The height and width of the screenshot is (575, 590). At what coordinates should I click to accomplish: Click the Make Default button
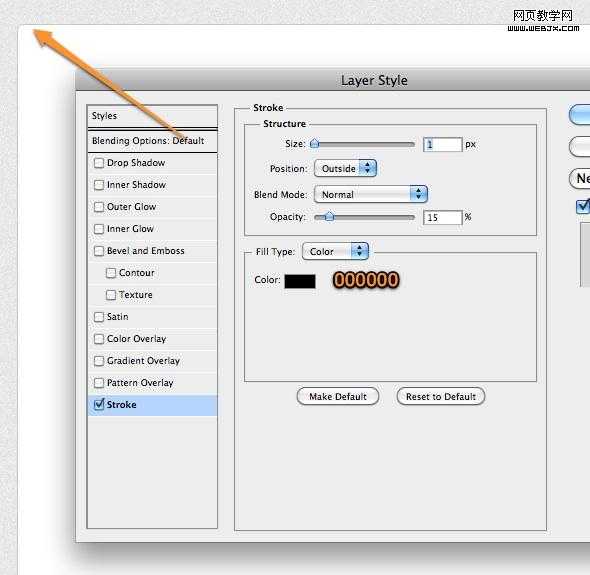[x=338, y=397]
